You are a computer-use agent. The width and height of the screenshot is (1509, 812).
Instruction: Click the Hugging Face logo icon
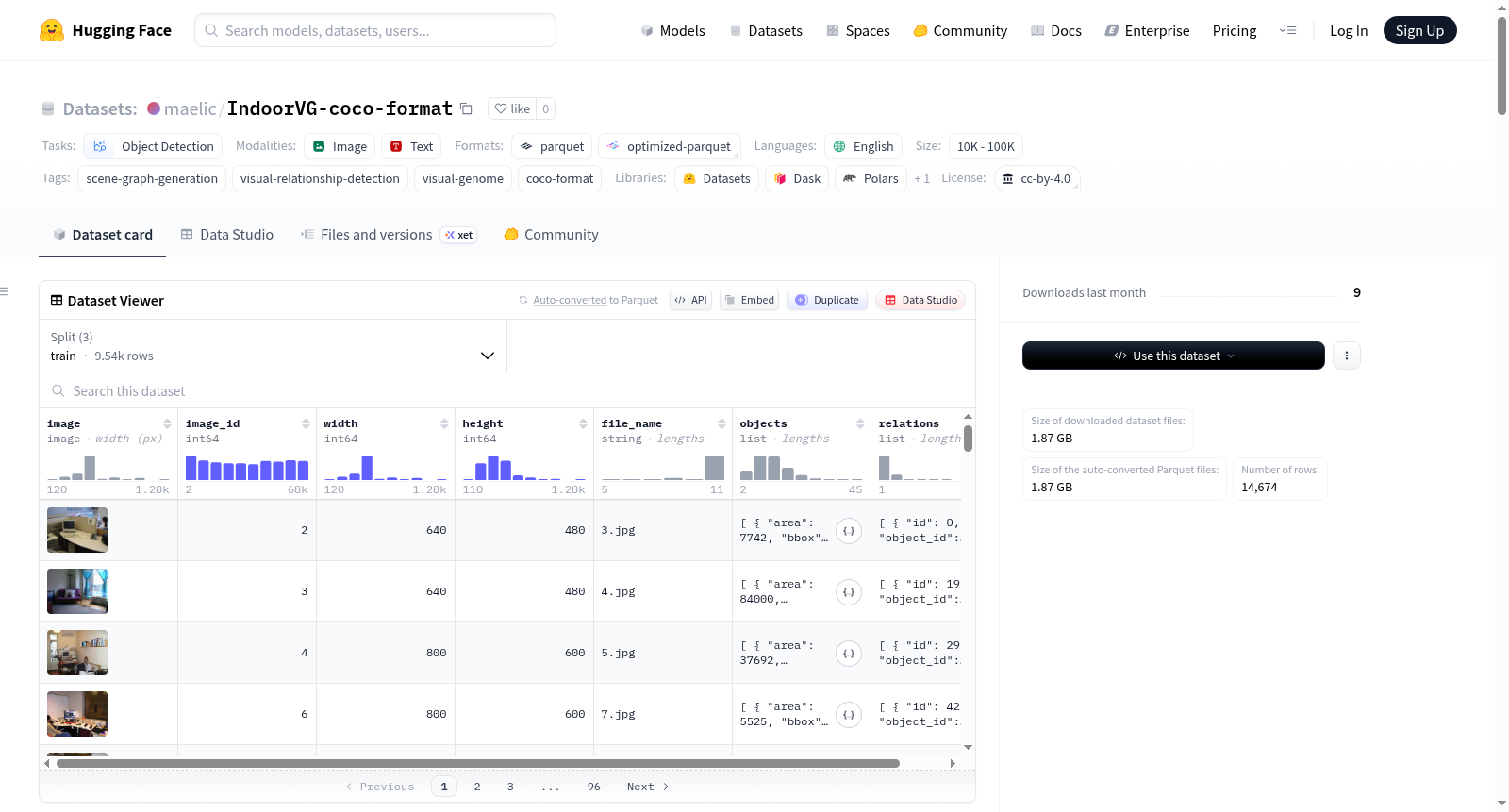[x=52, y=30]
